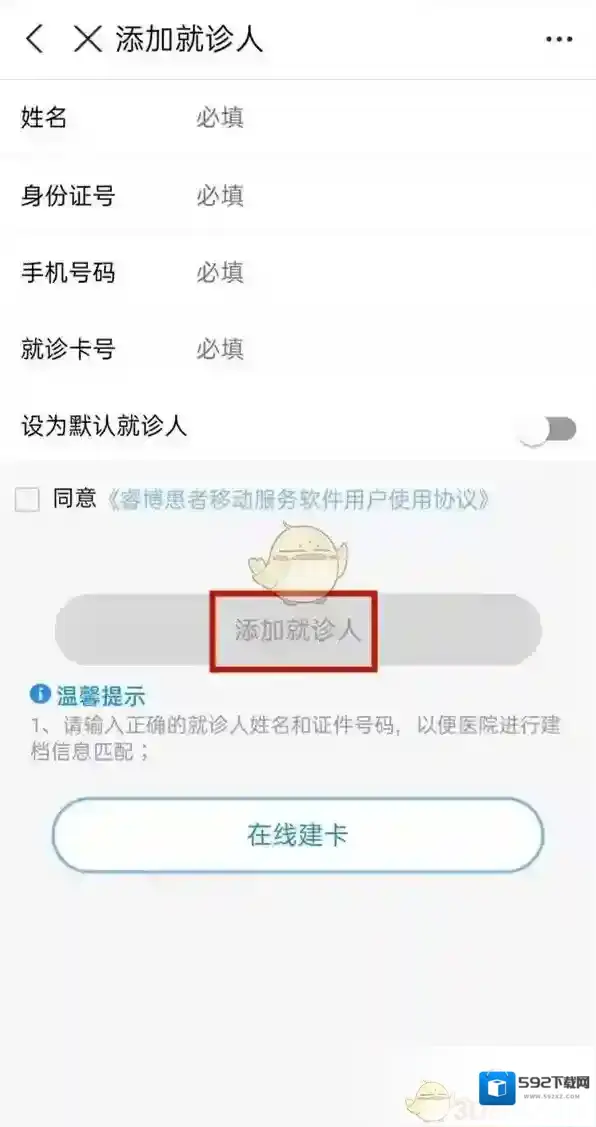Image resolution: width=596 pixels, height=1127 pixels.
Task: Check the 同意 agreement checkbox
Action: [27, 499]
